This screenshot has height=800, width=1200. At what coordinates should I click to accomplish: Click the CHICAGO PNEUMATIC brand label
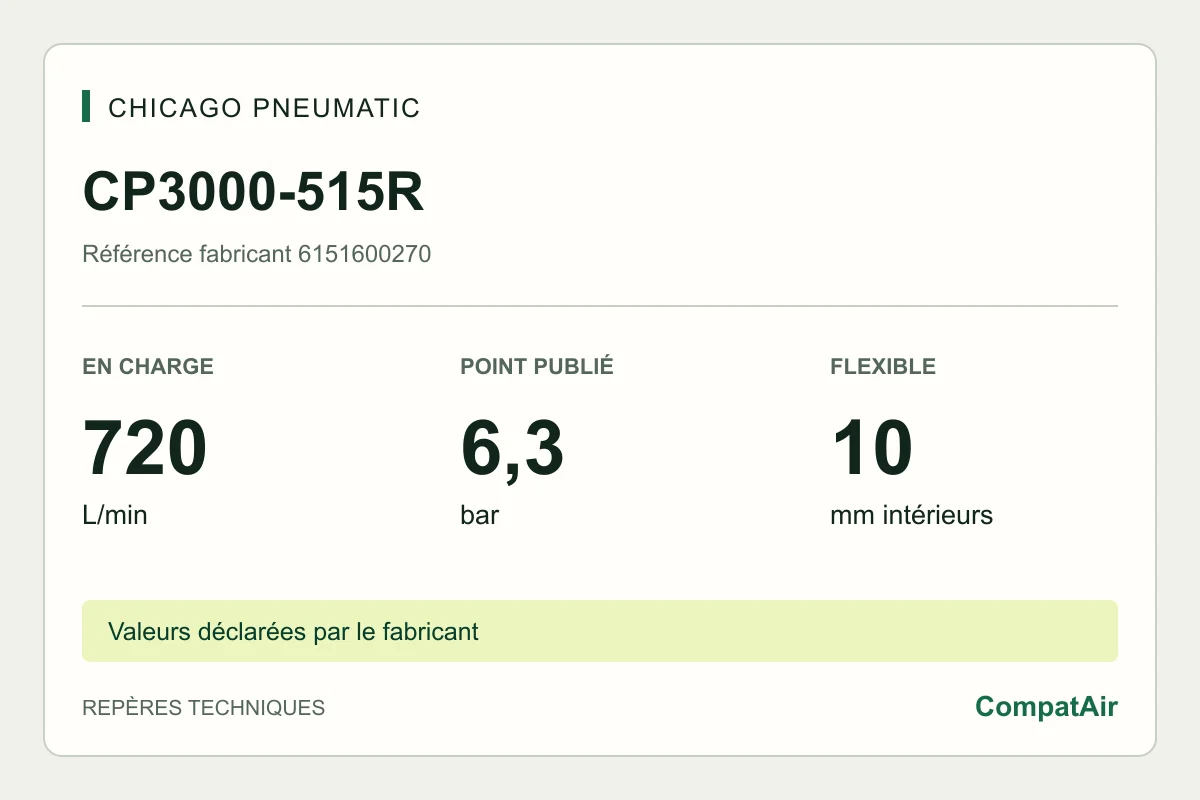pos(264,107)
